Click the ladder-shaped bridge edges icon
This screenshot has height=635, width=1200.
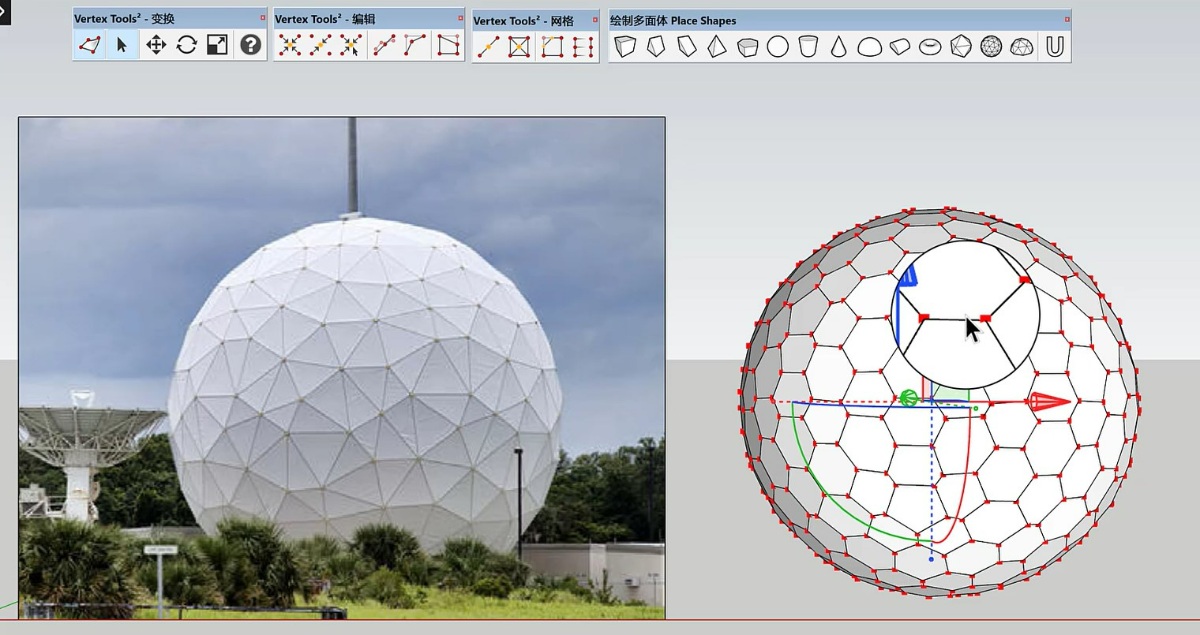click(583, 47)
